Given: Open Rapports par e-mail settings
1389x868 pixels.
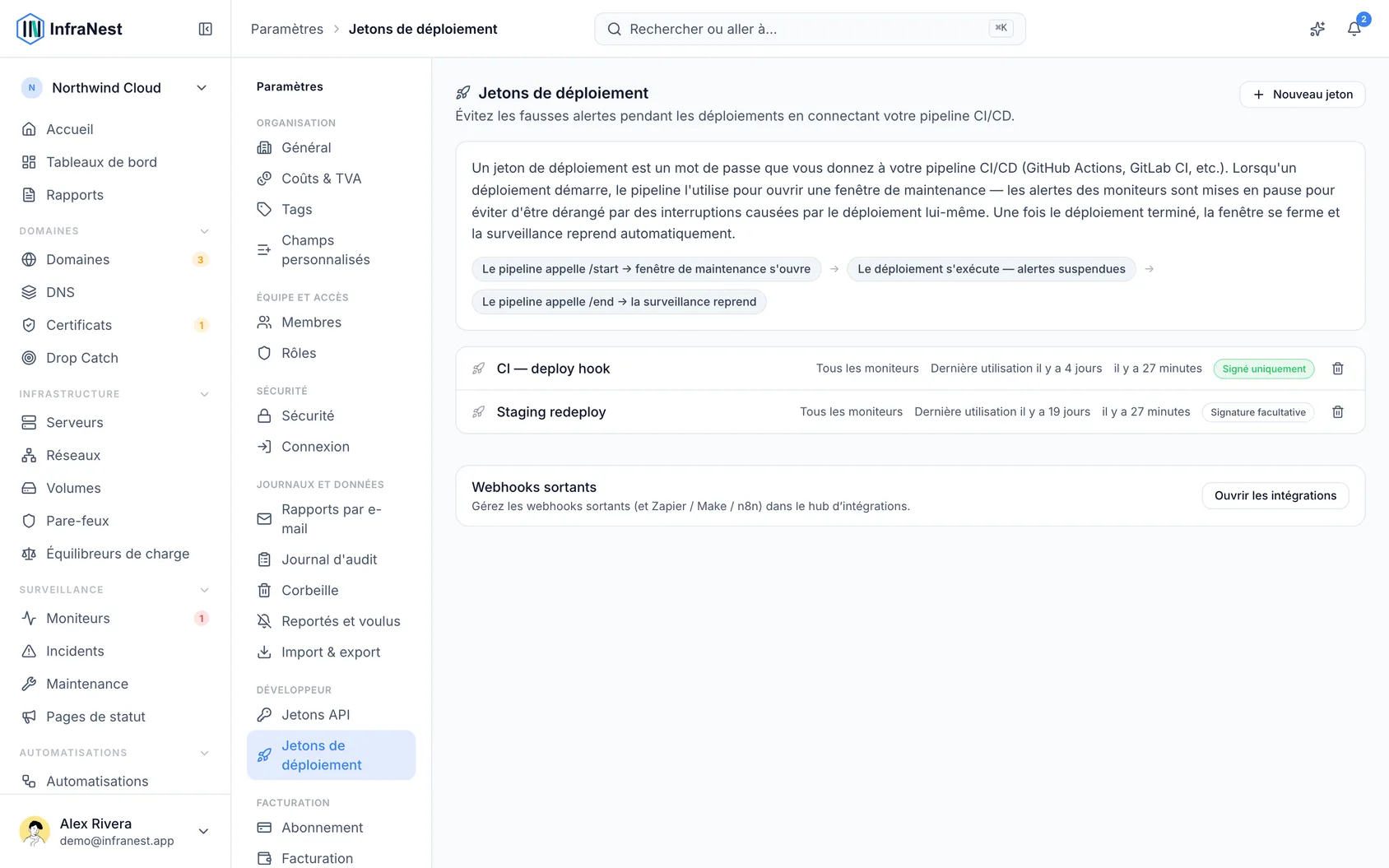Looking at the screenshot, I should pyautogui.click(x=331, y=519).
